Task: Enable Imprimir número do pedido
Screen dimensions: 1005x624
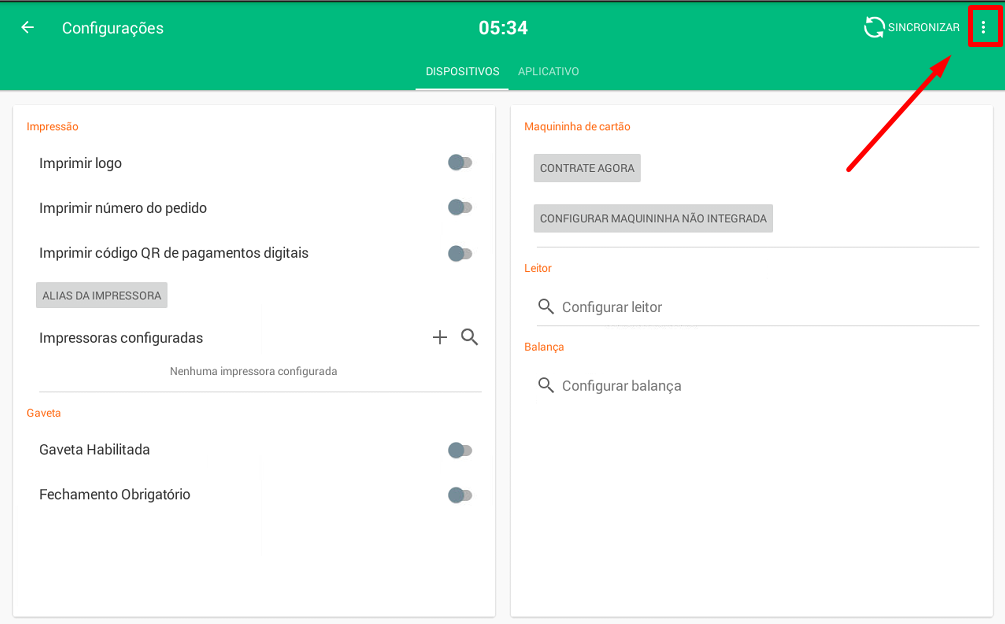Action: tap(460, 208)
